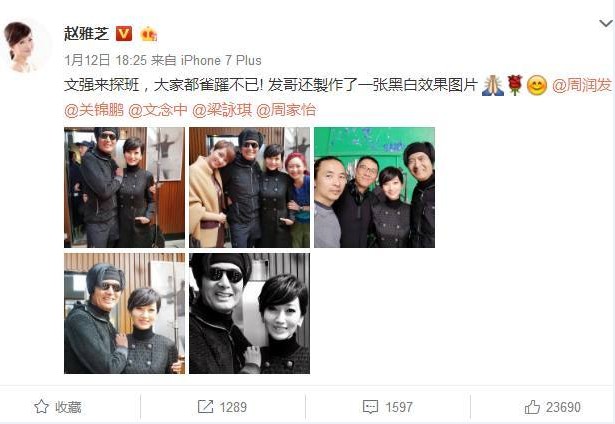Open the first photo thumbnail of two people
Image resolution: width=615 pixels, height=424 pixels.
click(x=124, y=187)
